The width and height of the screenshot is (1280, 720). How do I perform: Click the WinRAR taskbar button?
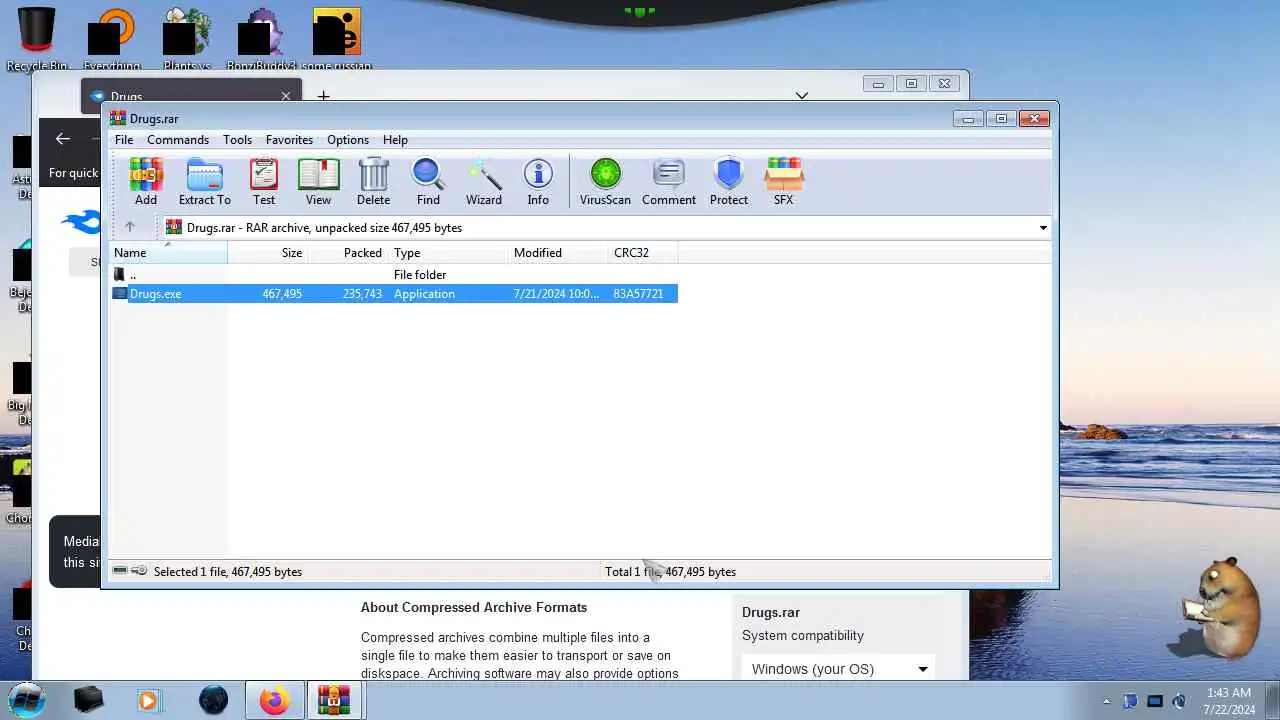(333, 700)
